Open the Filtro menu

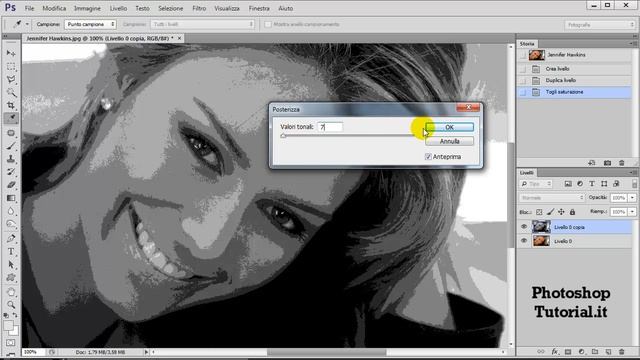click(x=199, y=8)
